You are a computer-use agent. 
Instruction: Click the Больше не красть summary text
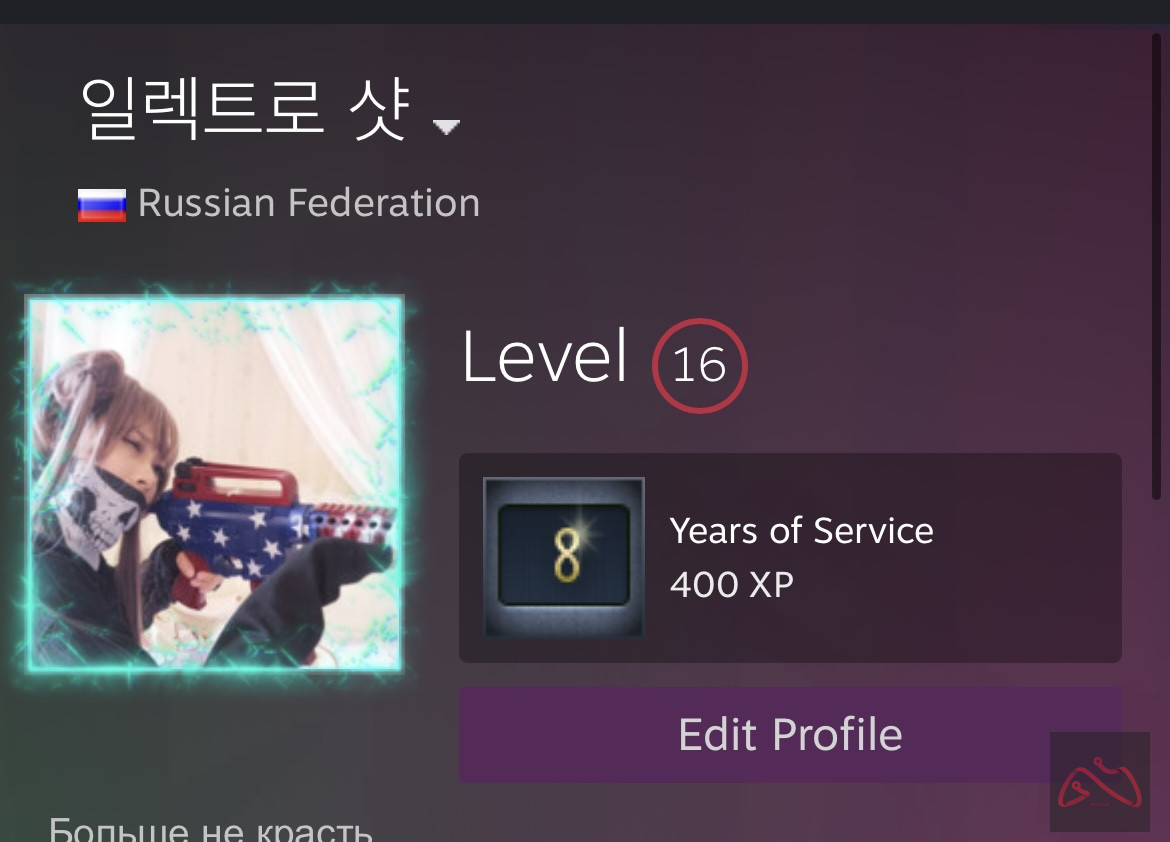click(210, 830)
